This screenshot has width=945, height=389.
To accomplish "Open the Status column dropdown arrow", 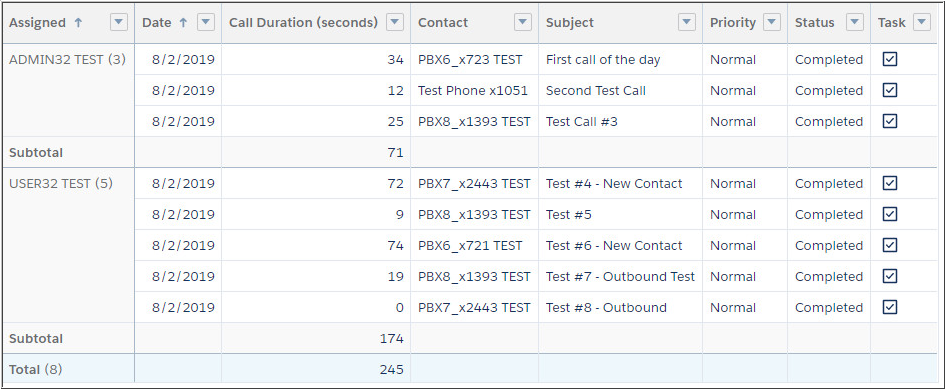I will point(855,22).
